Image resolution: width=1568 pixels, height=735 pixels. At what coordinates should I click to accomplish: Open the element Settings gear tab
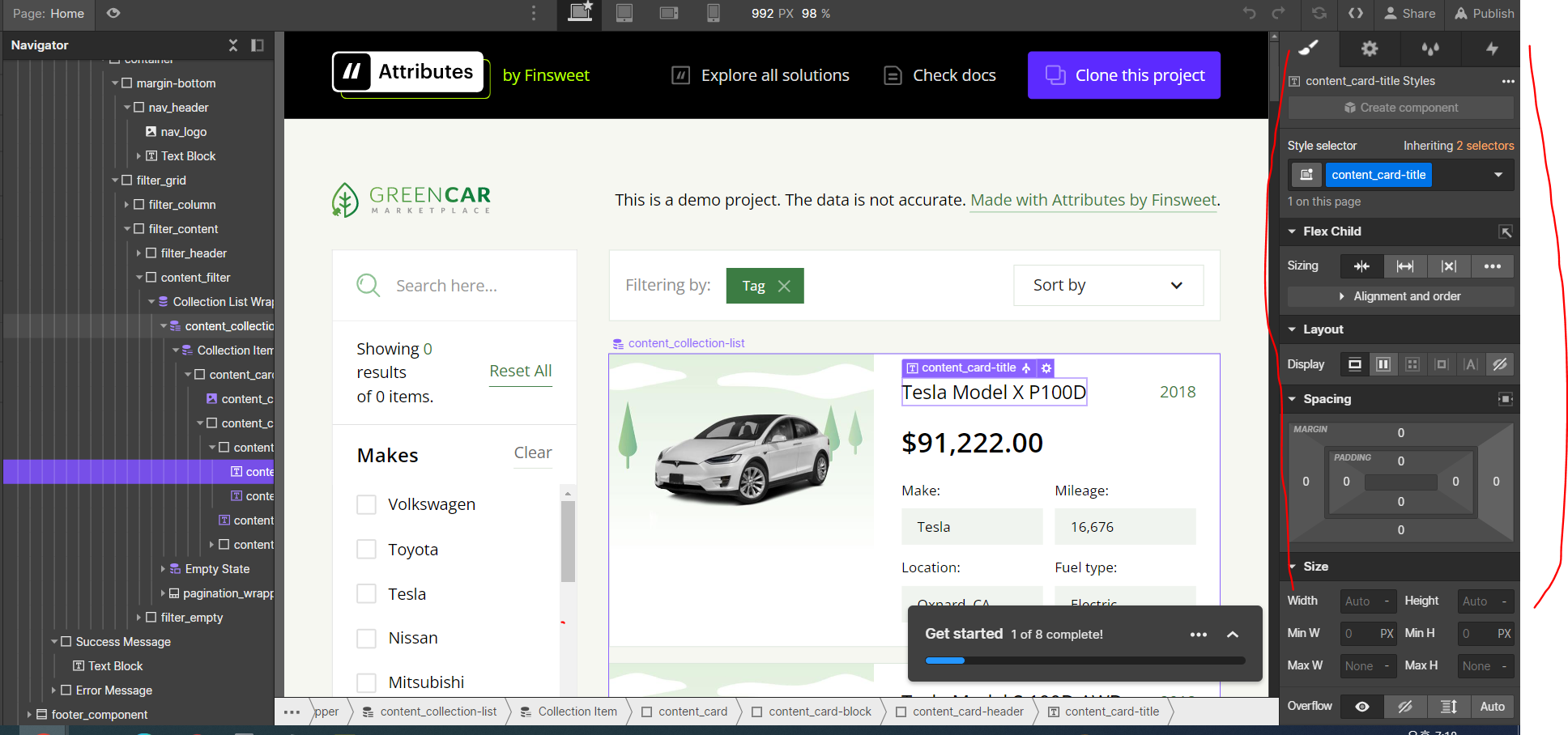1370,49
